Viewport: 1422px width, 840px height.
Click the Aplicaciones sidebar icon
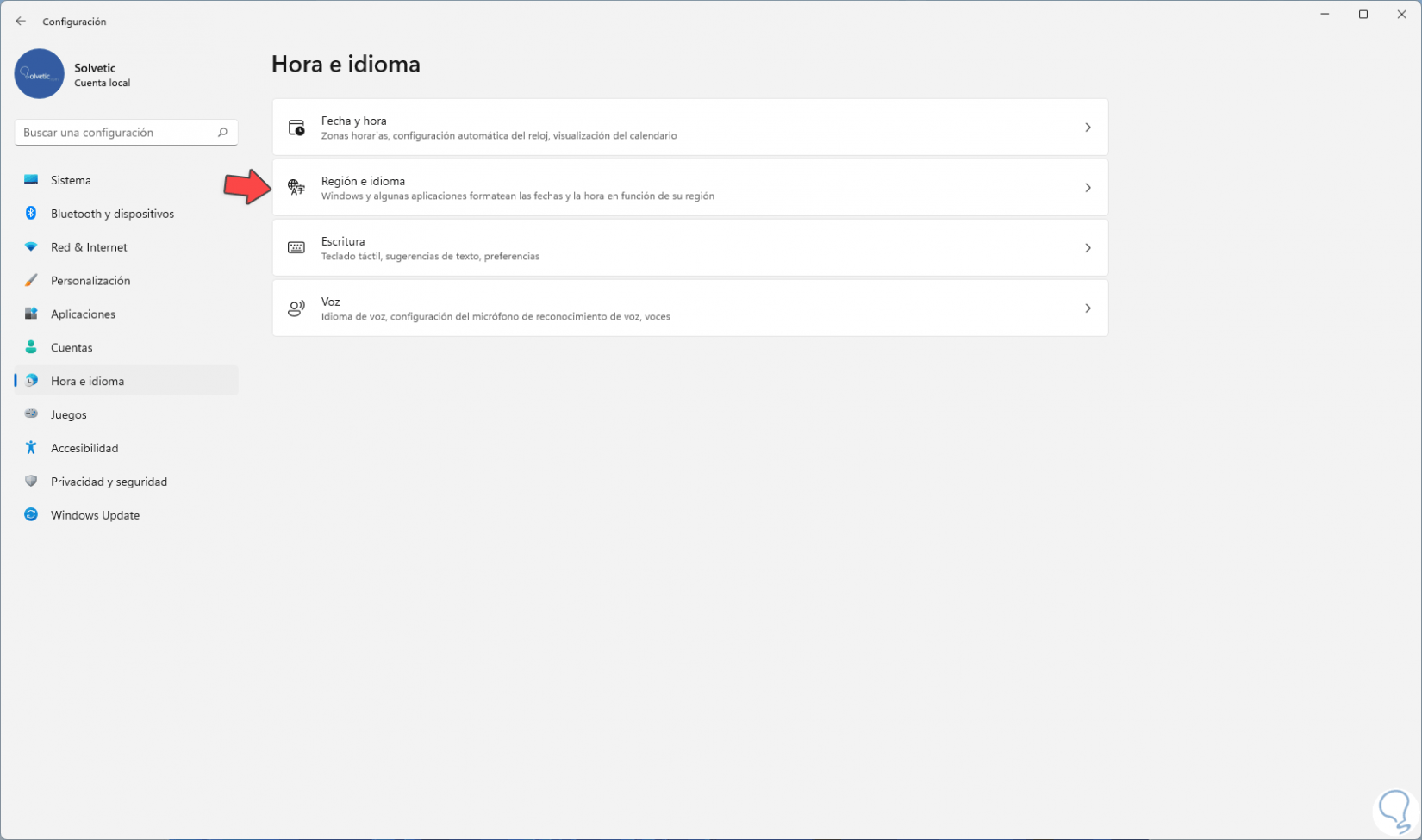coord(31,314)
